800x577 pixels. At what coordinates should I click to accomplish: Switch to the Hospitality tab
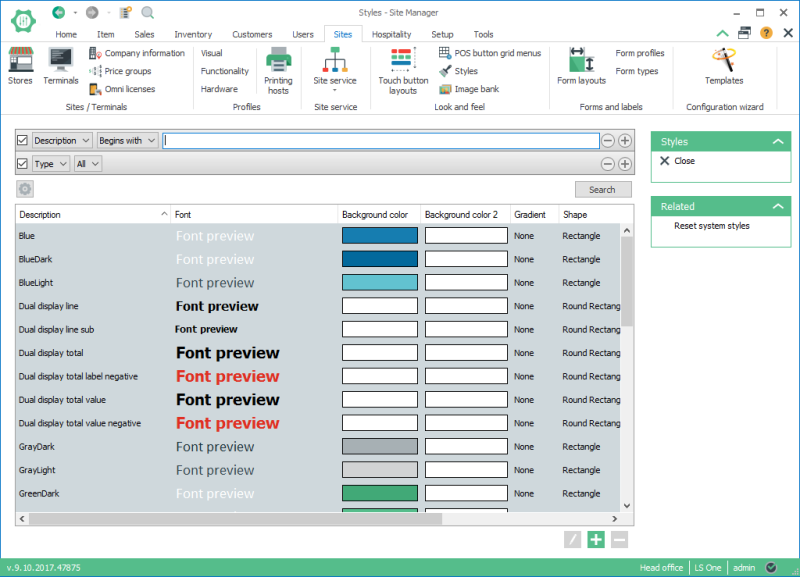(391, 34)
